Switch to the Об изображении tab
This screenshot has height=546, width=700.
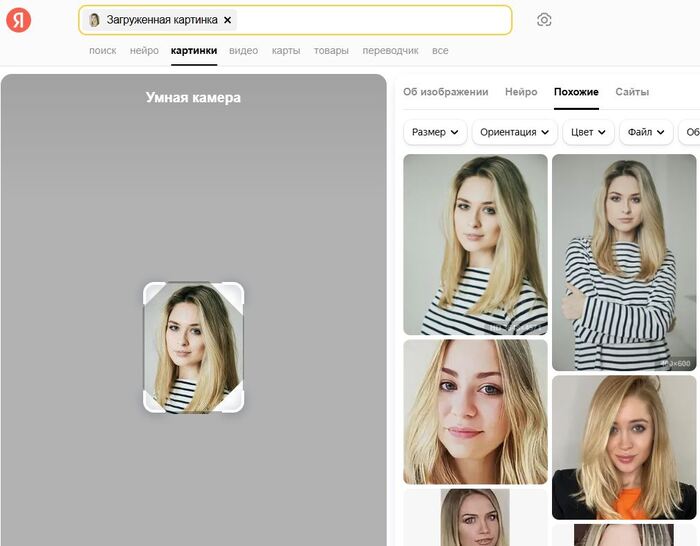[x=445, y=92]
